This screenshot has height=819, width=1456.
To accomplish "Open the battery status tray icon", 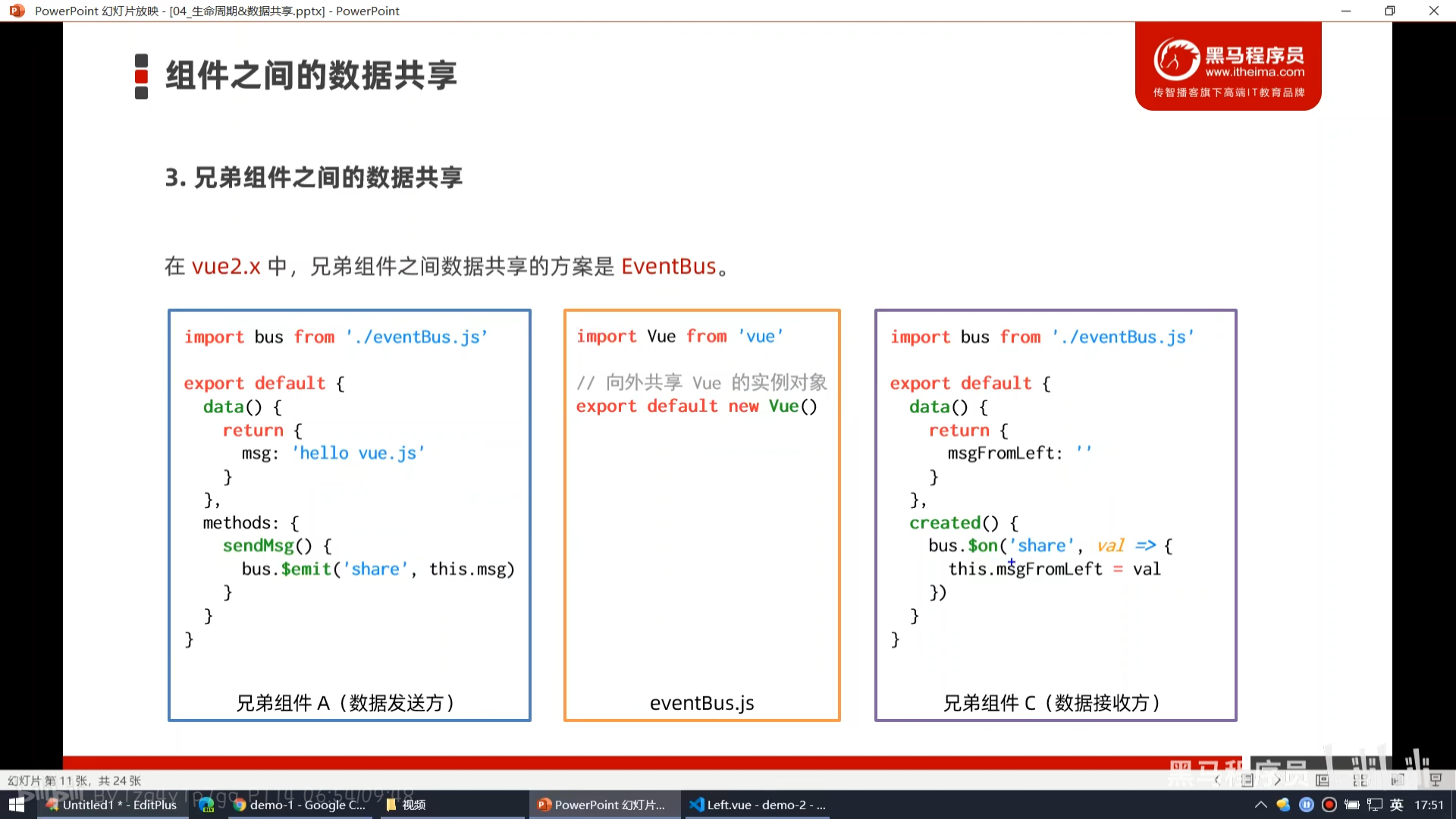I will [x=1351, y=805].
